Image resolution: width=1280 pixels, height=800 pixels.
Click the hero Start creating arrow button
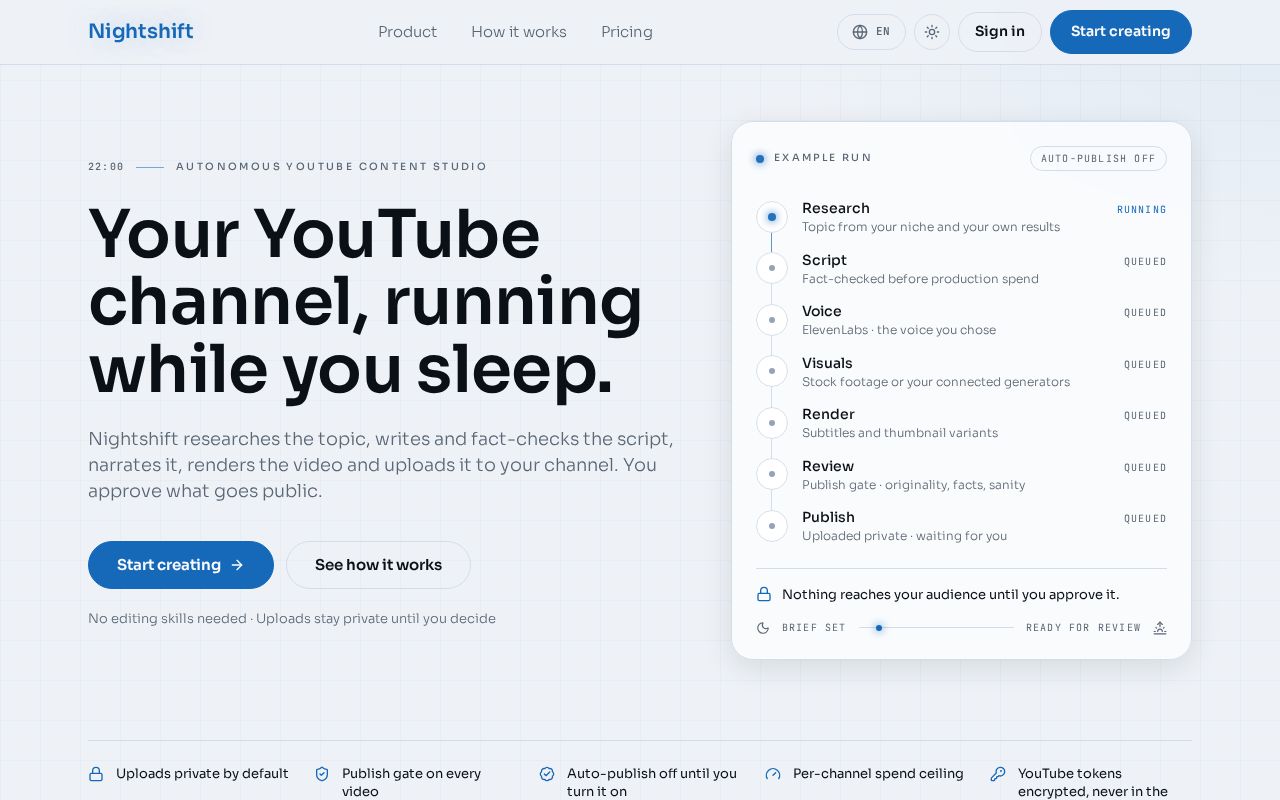pyautogui.click(x=181, y=565)
